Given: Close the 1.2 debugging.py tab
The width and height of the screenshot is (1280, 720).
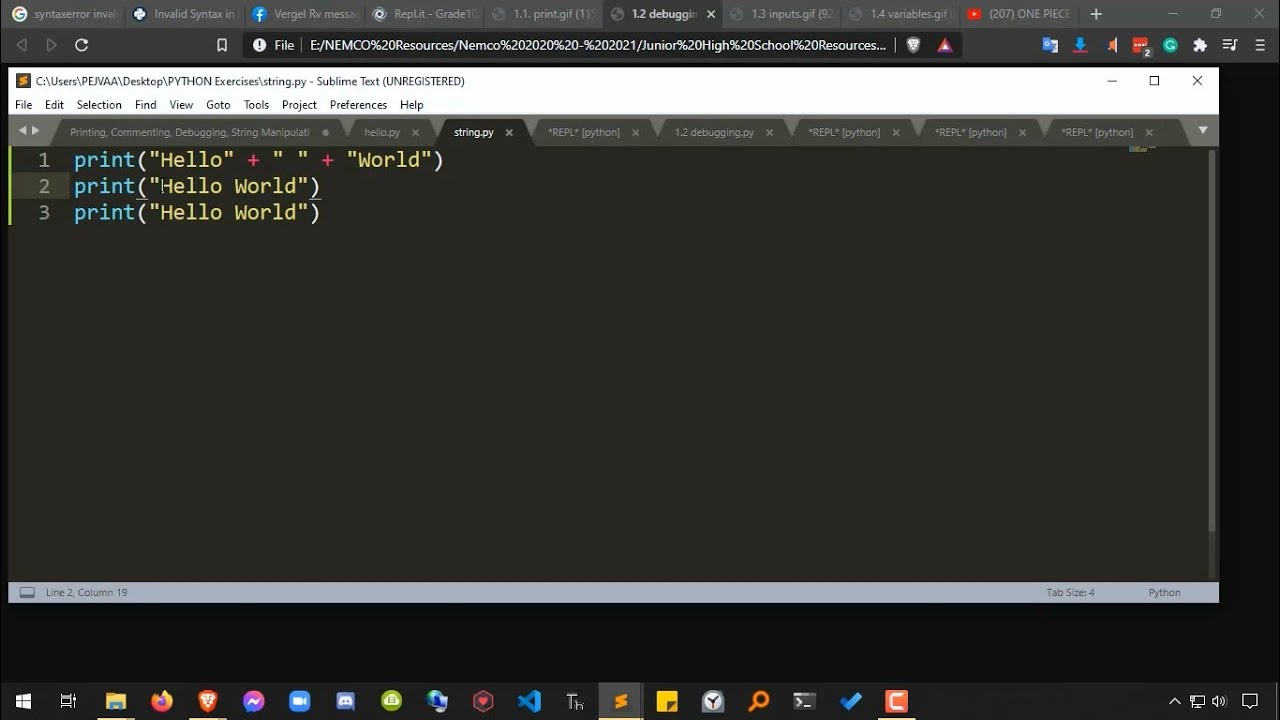Looking at the screenshot, I should [769, 132].
